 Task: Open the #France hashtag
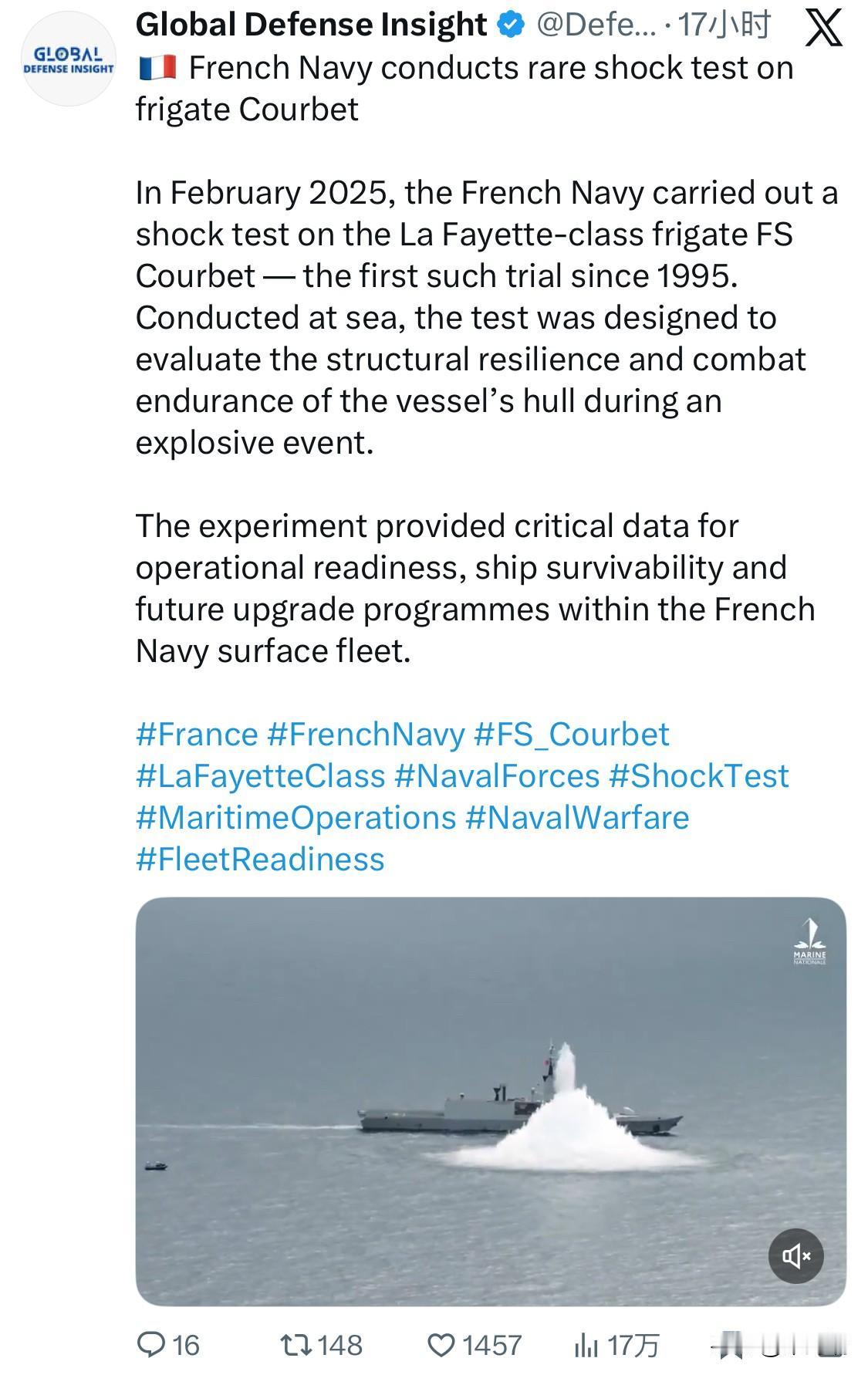coord(197,734)
